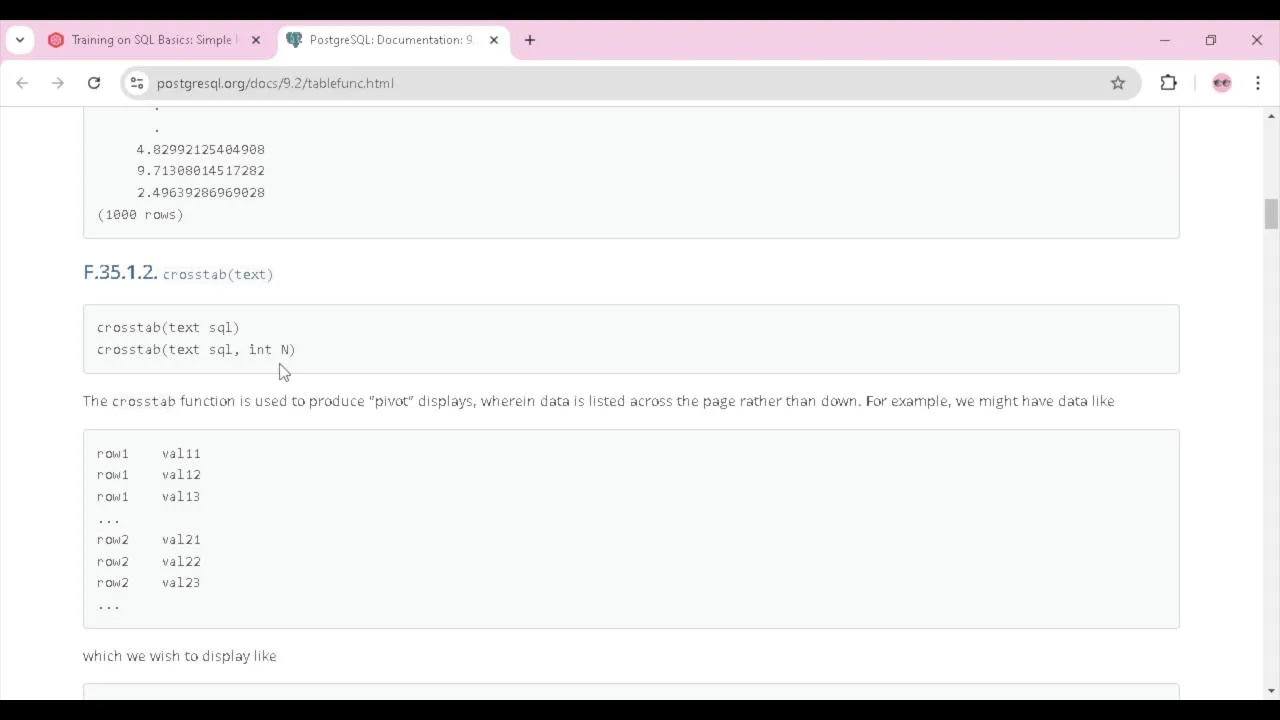
Task: Open the tab search dropdown arrow
Action: [20, 40]
